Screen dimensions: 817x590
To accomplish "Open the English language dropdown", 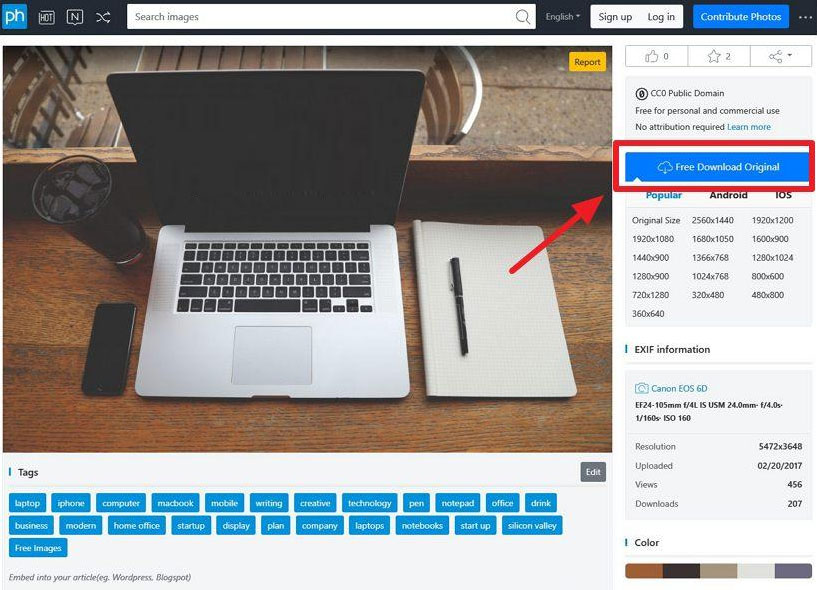I will pos(563,17).
